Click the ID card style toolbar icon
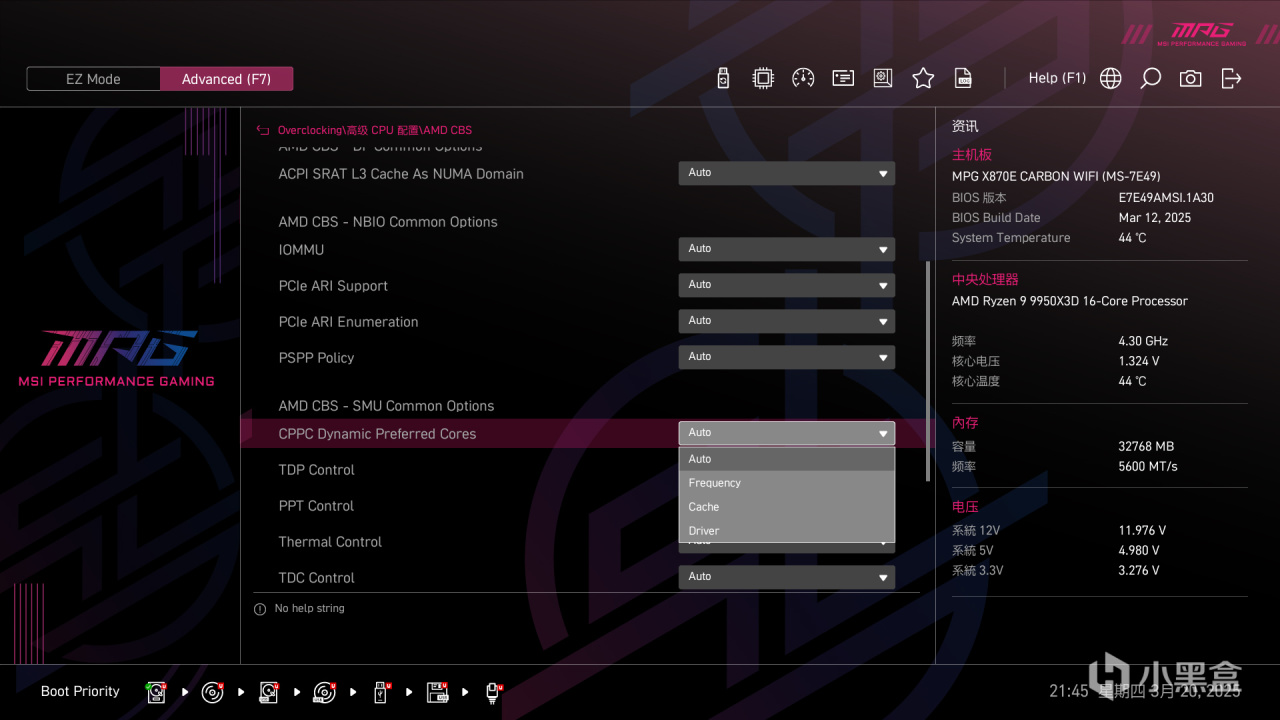The image size is (1280, 720). [x=843, y=78]
